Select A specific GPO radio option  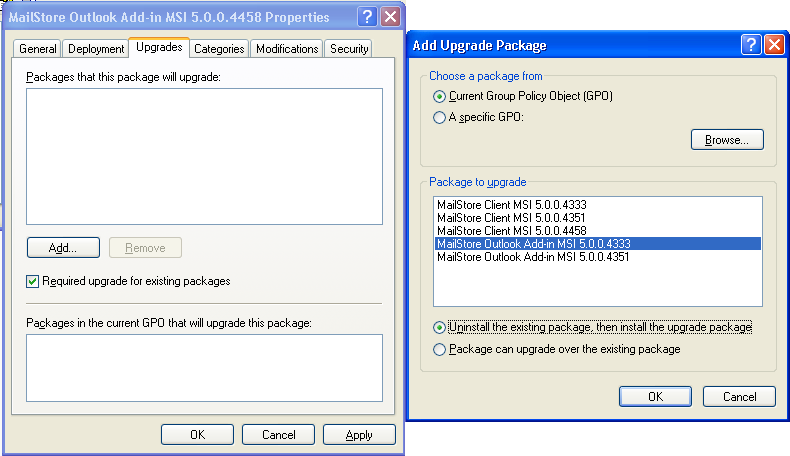(x=439, y=117)
